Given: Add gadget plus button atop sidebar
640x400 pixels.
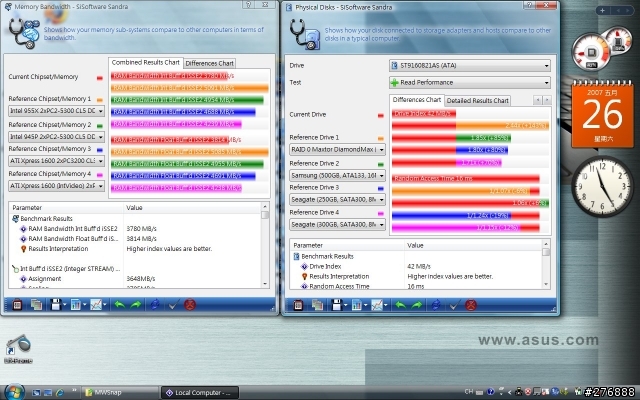Looking at the screenshot, I should 602,10.
